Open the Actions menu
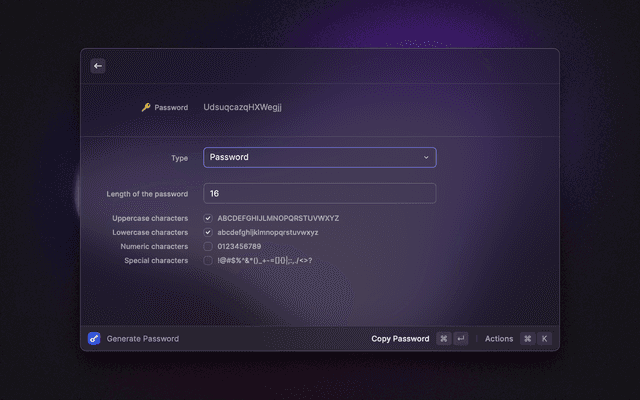Screen dimensions: 640x400 499,339
